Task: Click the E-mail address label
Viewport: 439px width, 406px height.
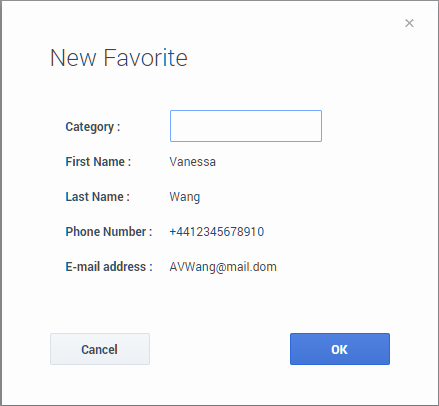Action: pyautogui.click(x=109, y=267)
